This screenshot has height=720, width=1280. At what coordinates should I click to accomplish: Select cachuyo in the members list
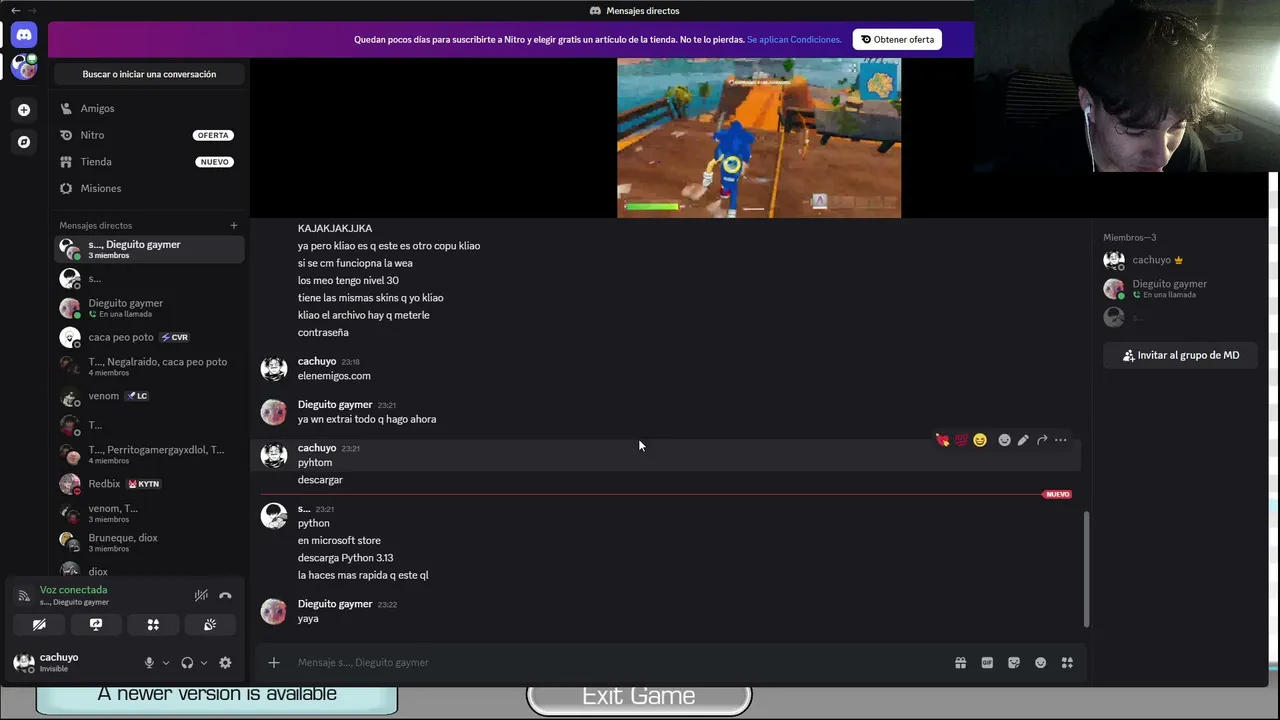click(x=1181, y=260)
